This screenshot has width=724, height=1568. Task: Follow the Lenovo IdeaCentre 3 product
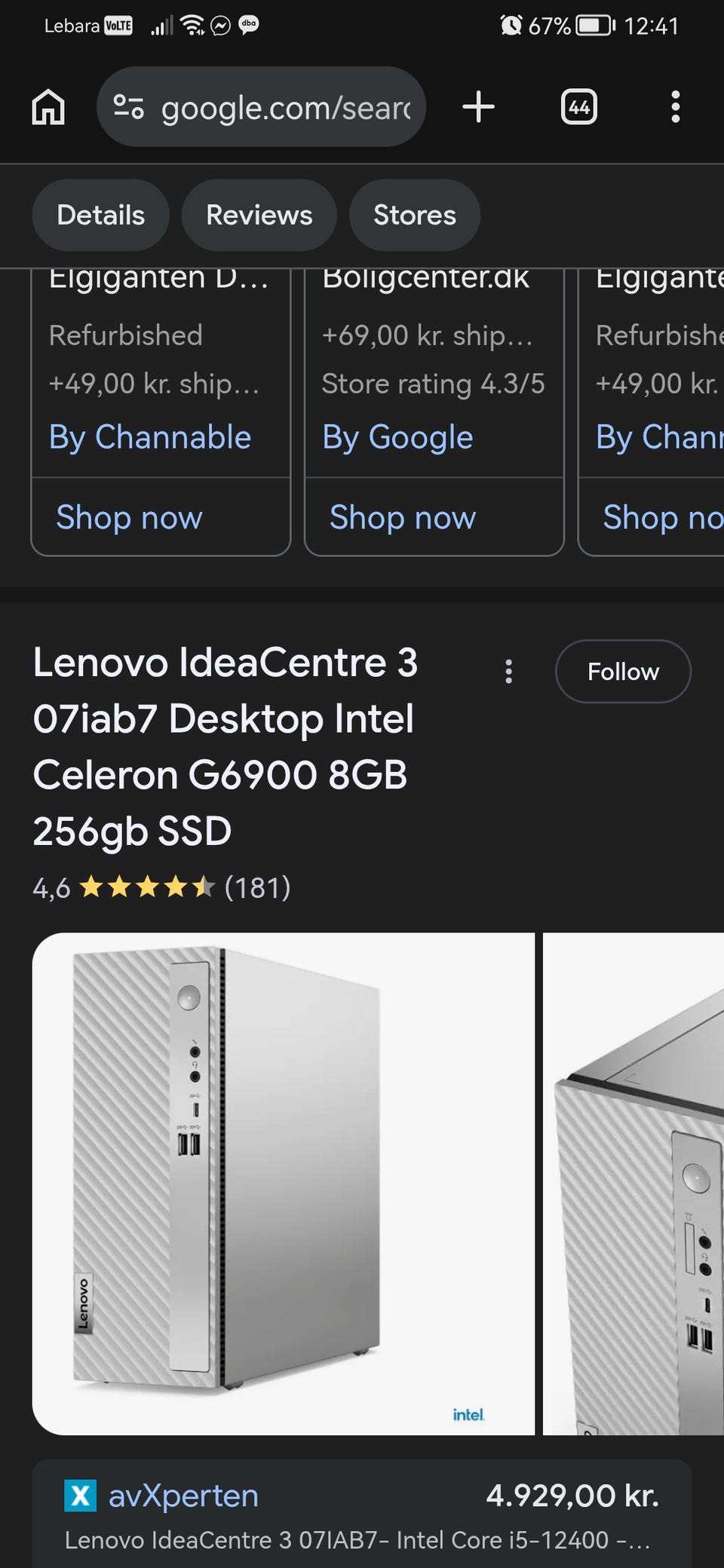[x=622, y=671]
